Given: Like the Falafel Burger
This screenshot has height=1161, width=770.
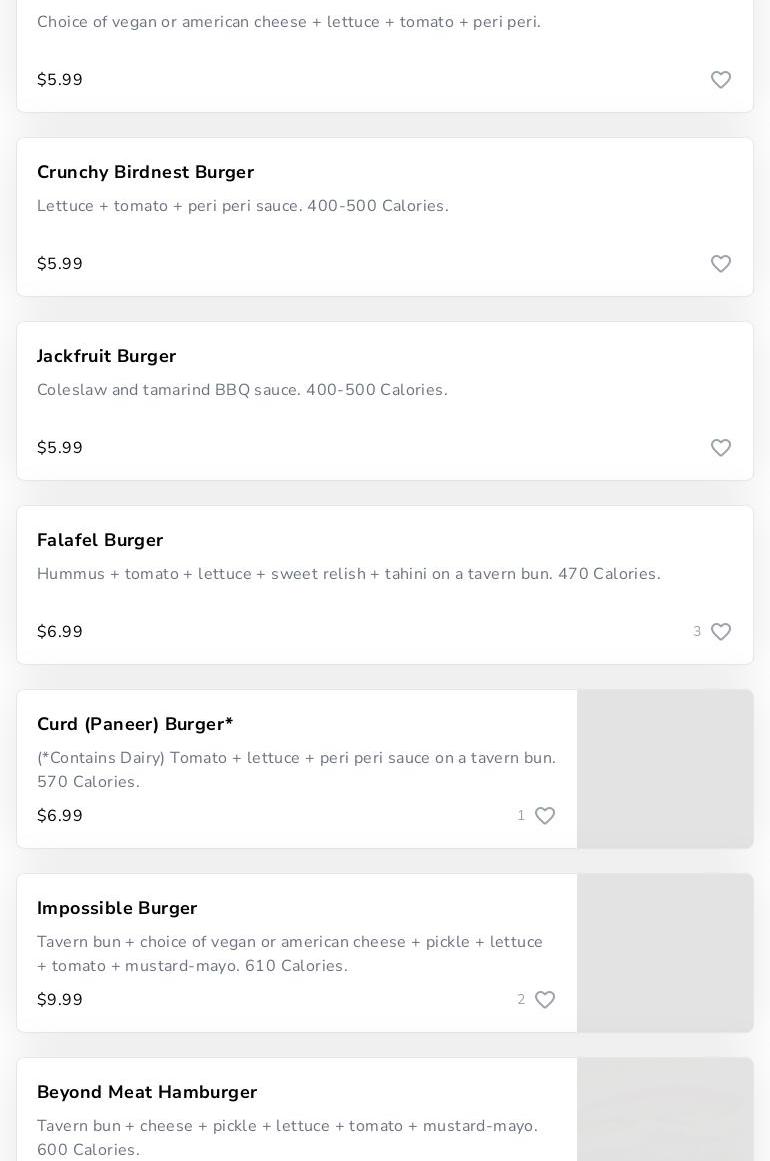Looking at the screenshot, I should coord(721,632).
